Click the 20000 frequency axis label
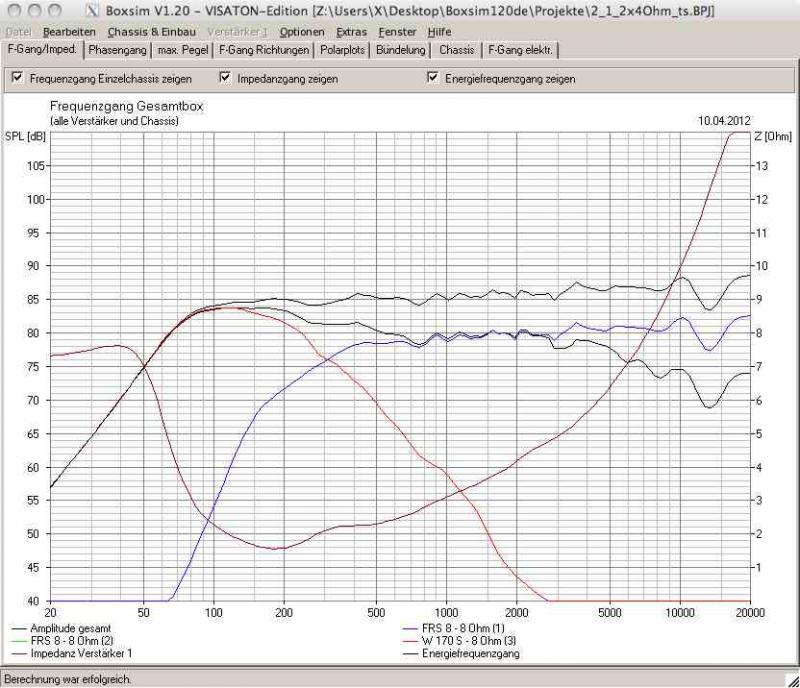 [x=750, y=612]
